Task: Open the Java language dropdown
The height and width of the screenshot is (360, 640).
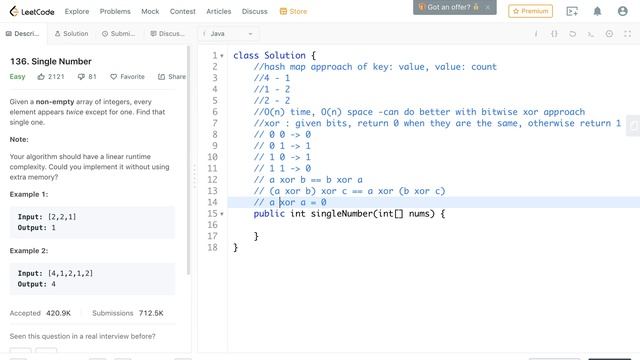Action: 228,33
